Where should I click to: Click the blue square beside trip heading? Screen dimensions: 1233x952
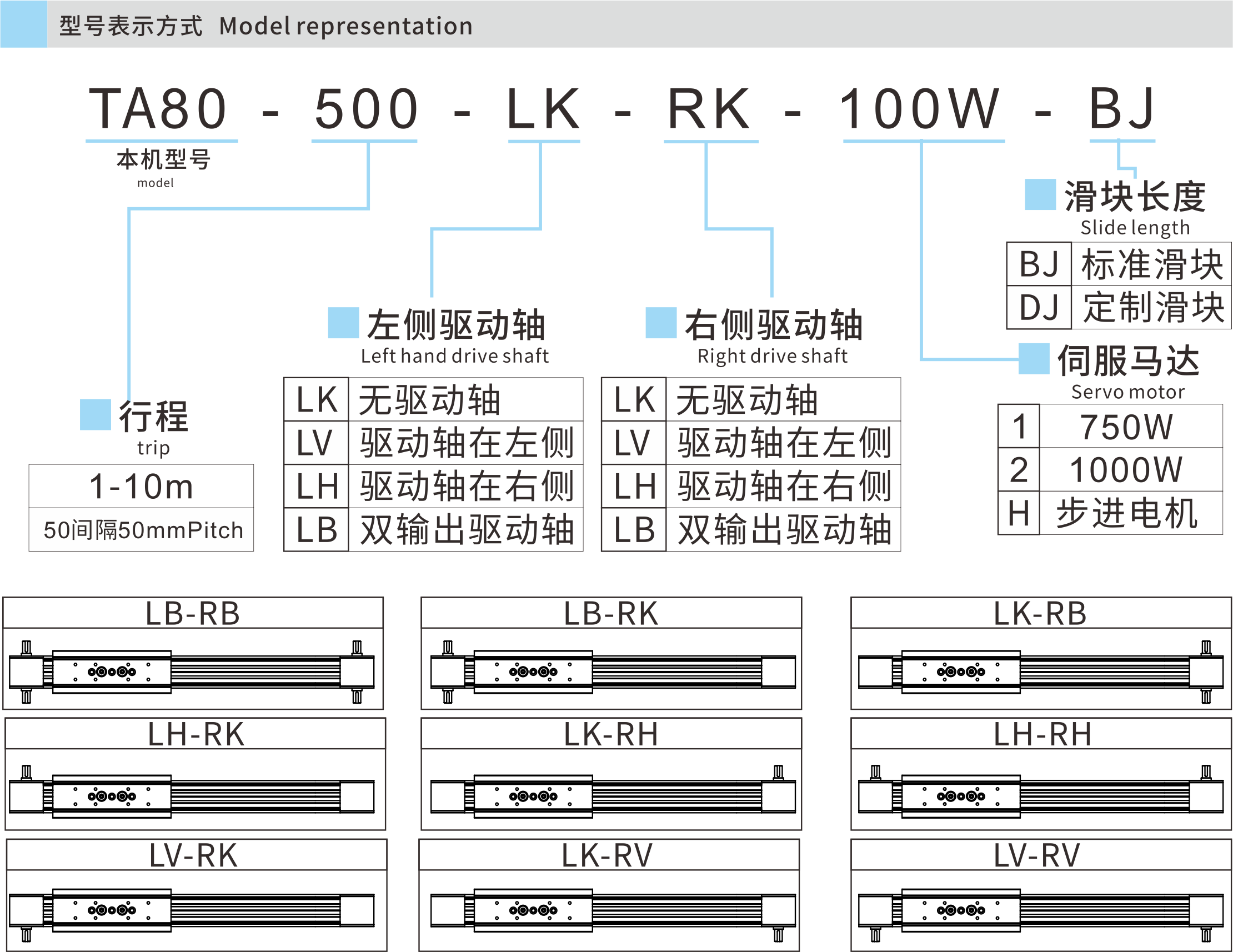pyautogui.click(x=96, y=414)
